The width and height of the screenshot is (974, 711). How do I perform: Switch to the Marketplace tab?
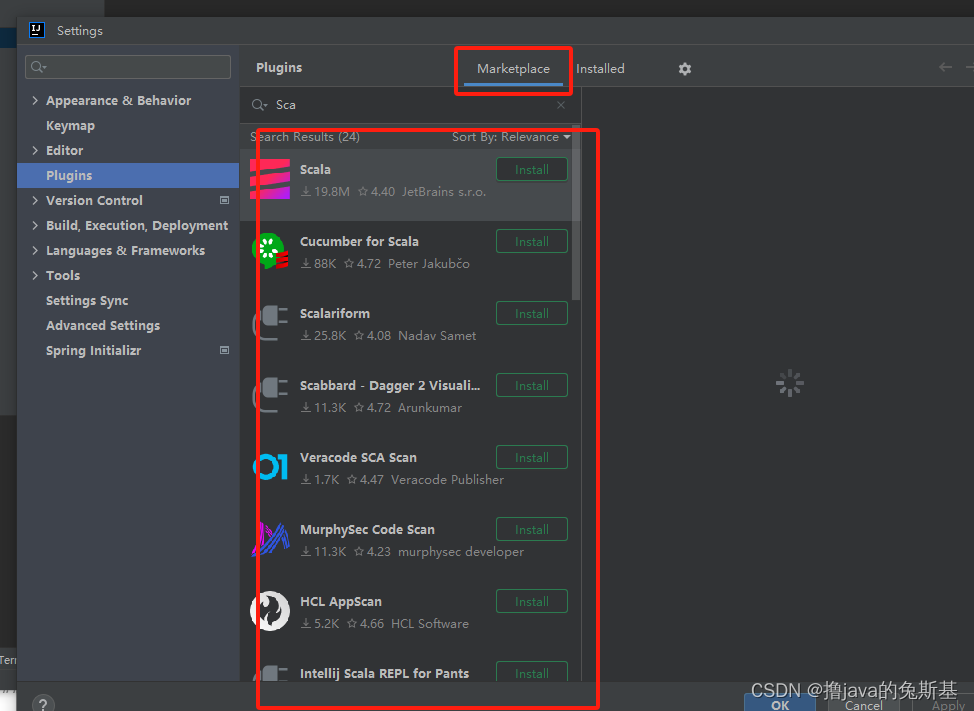pos(513,69)
